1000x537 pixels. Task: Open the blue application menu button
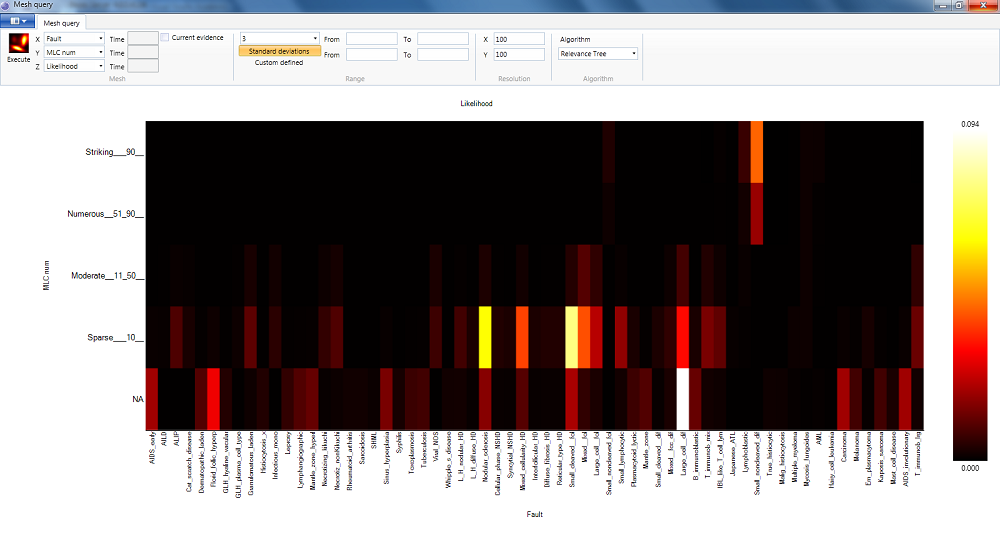[20, 21]
